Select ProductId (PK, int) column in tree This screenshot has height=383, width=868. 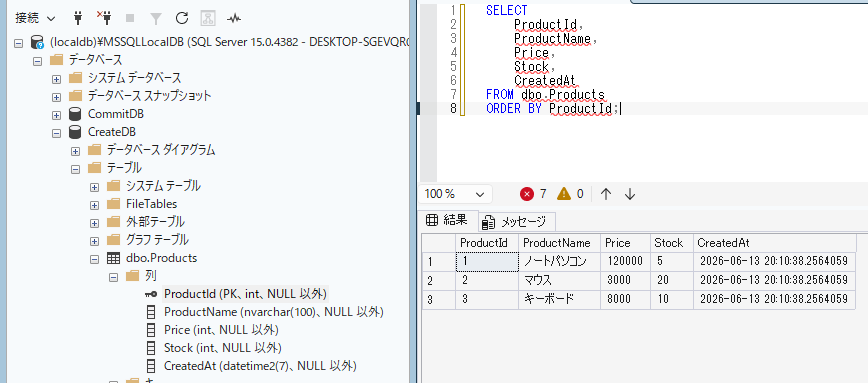[x=246, y=294]
